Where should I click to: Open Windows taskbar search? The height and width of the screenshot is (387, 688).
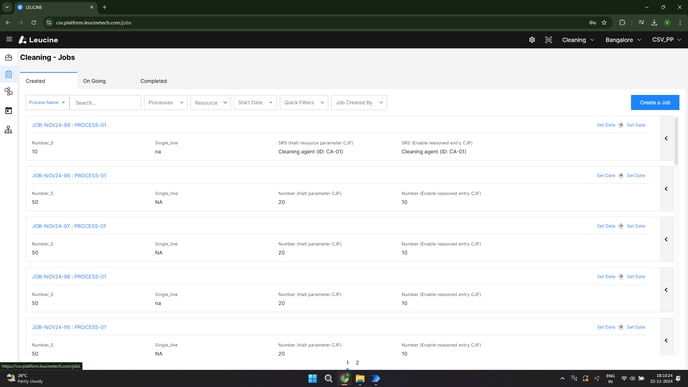328,378
